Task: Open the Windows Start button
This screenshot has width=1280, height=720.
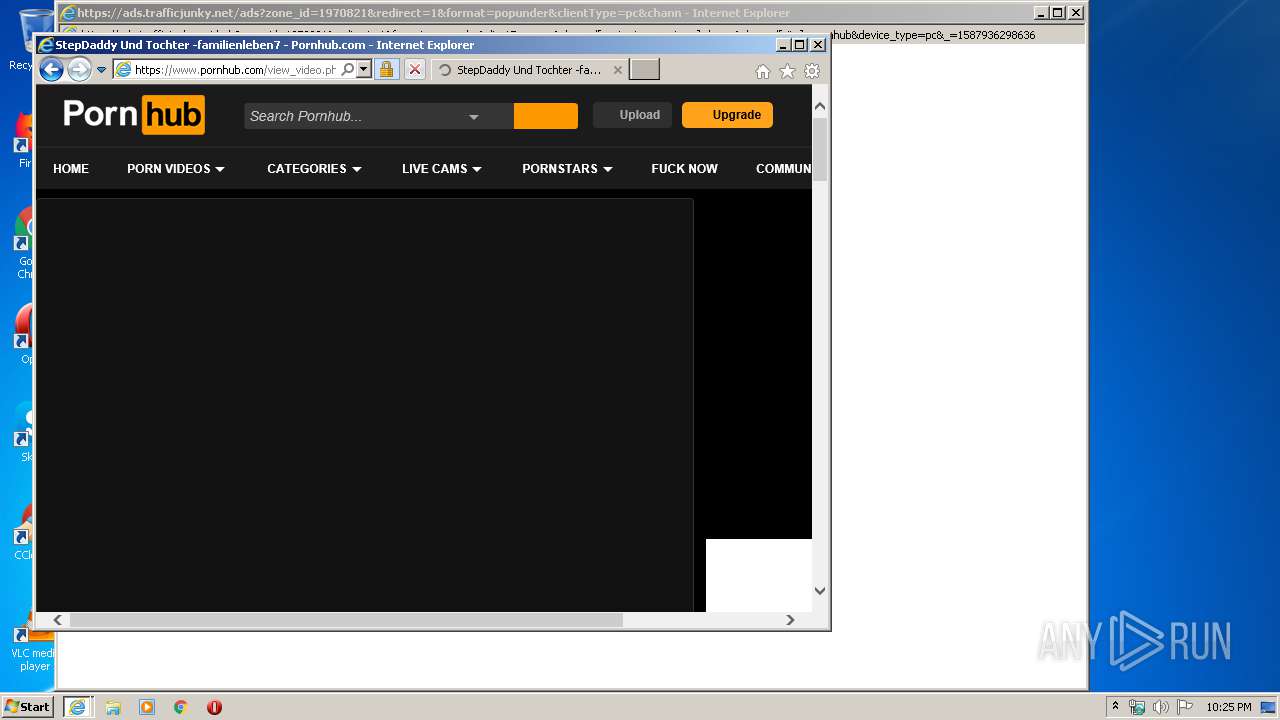Action: (x=28, y=706)
